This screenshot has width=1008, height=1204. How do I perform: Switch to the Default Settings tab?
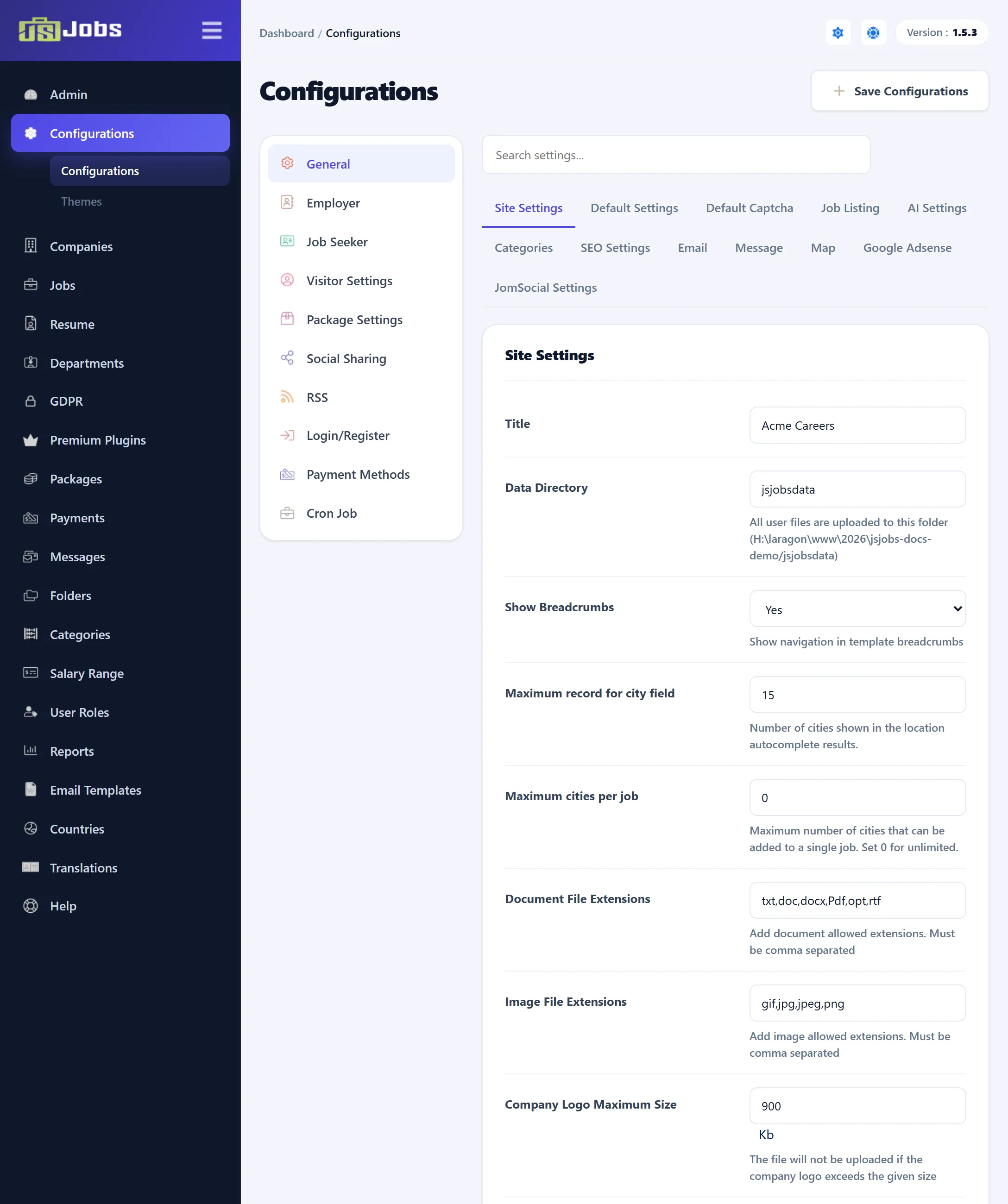[634, 208]
